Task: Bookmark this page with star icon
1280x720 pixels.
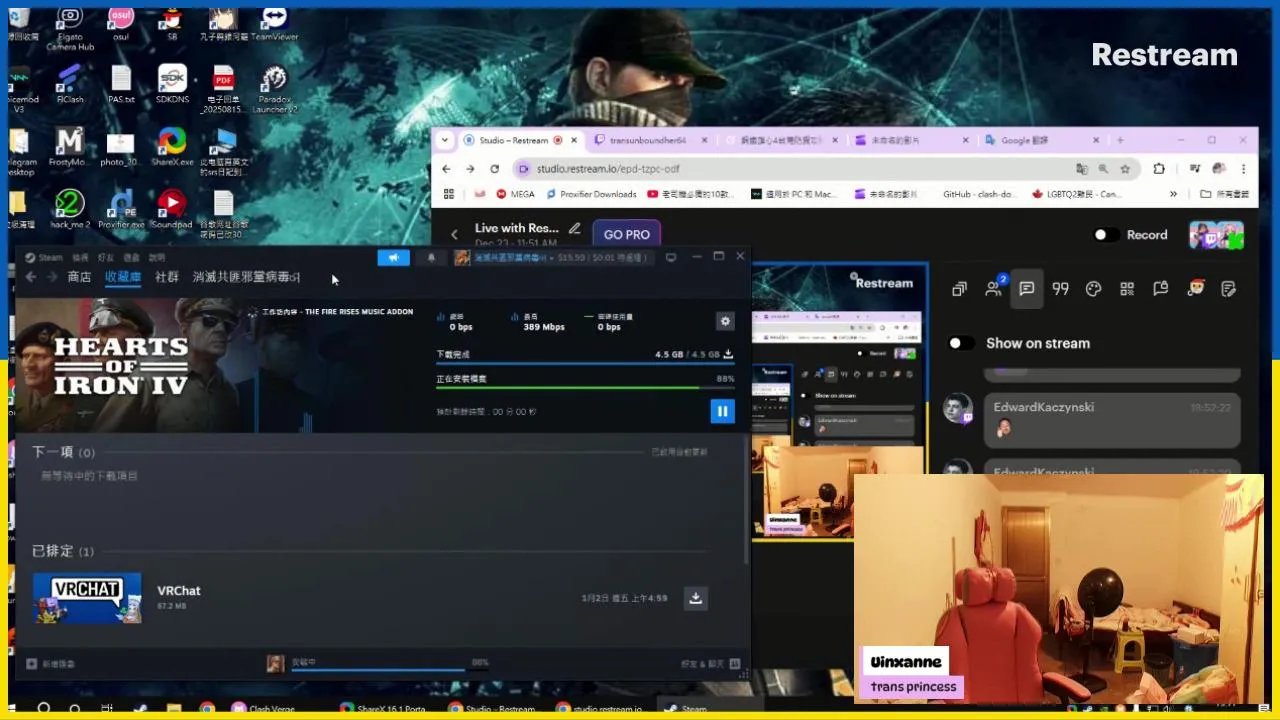Action: click(1125, 169)
